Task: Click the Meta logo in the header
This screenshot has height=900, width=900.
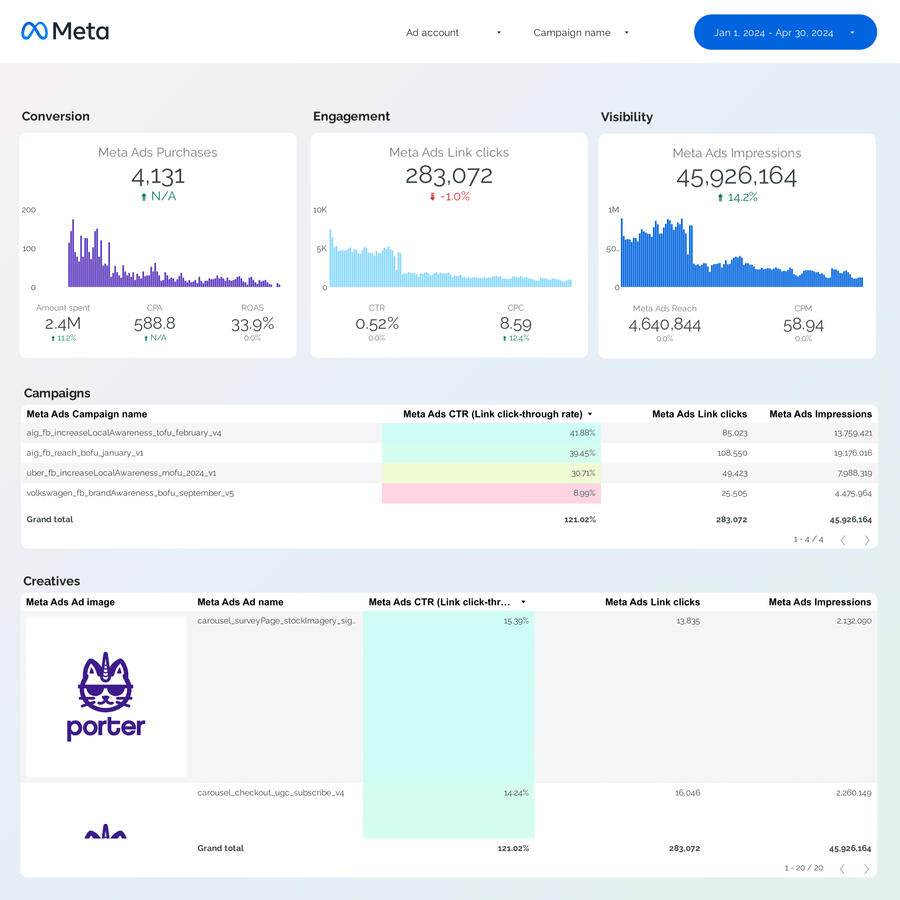Action: 65,32
